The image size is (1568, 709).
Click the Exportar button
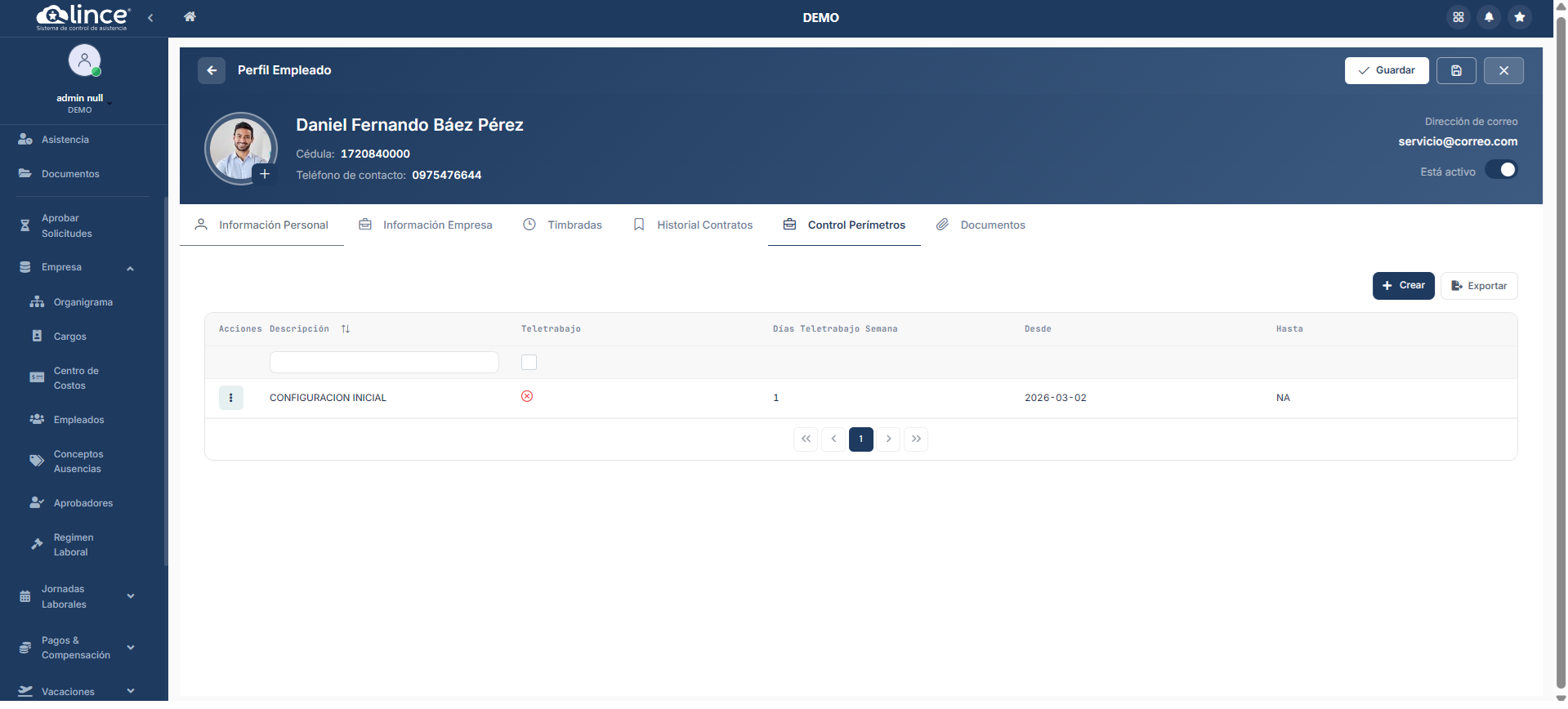1479,287
